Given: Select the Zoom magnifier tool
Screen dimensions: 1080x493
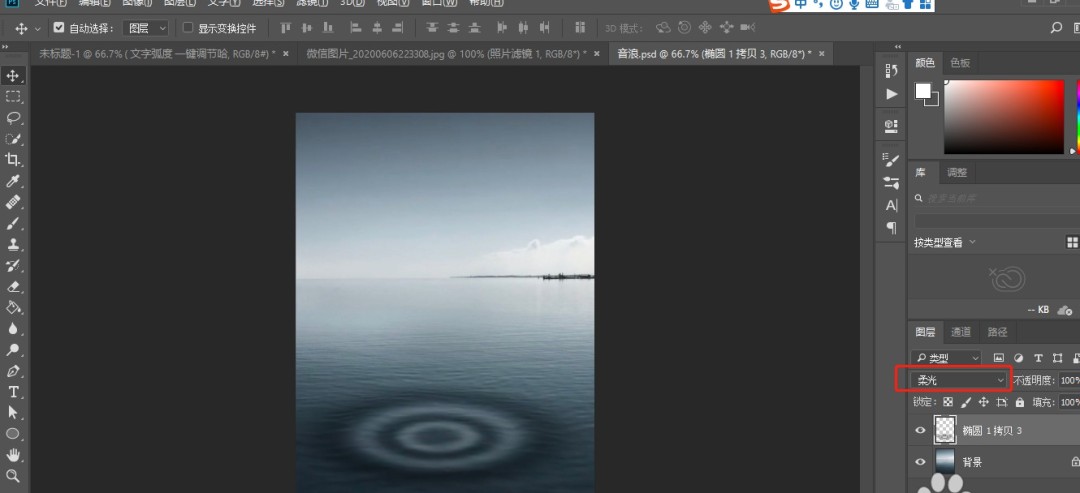Looking at the screenshot, I should tap(13, 476).
